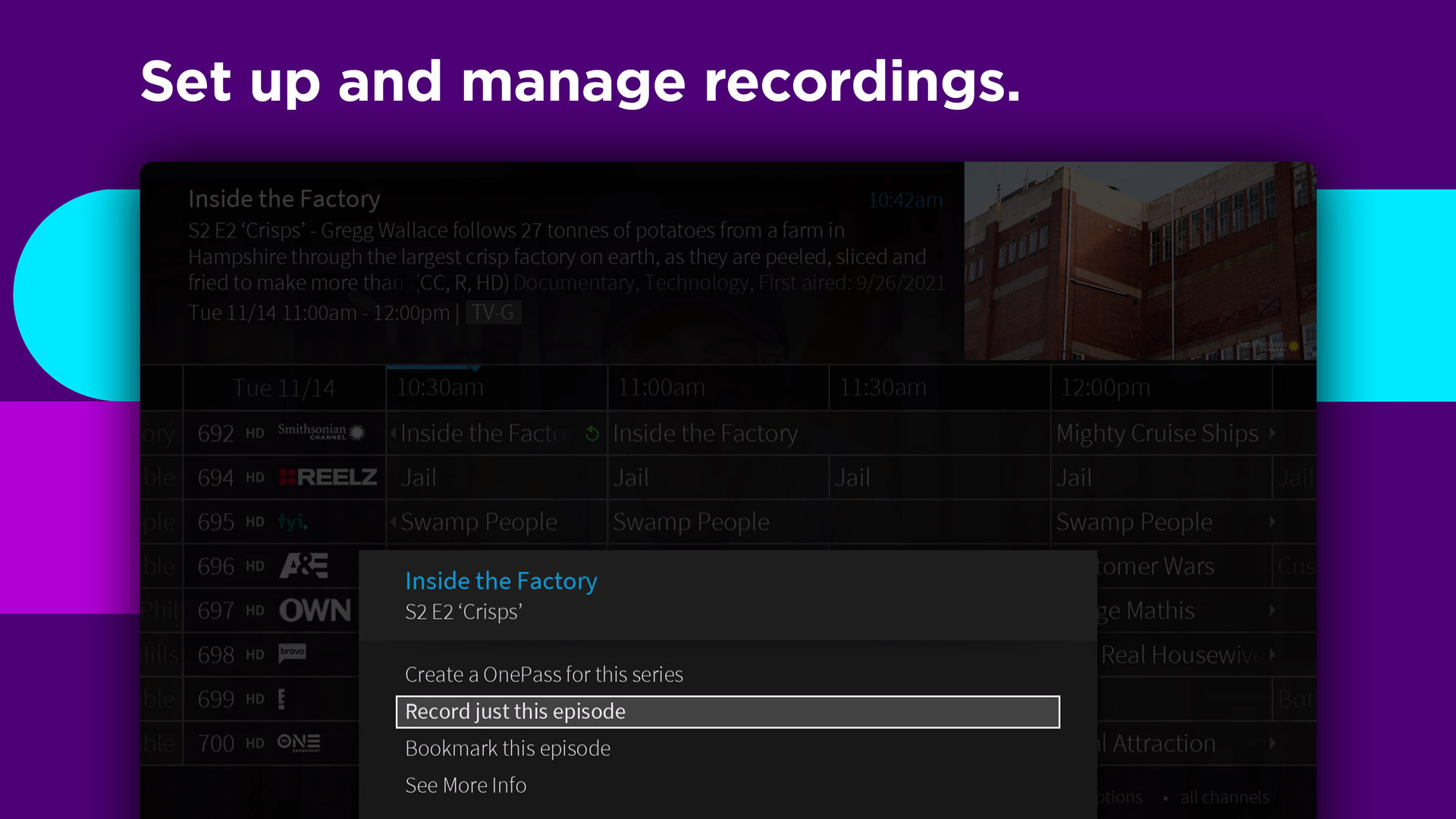This screenshot has width=1456, height=819.
Task: Open See More Info
Action: coord(466,786)
